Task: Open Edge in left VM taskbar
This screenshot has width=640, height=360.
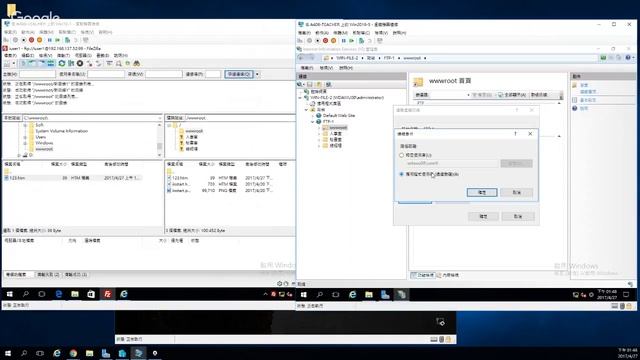Action: click(58, 294)
